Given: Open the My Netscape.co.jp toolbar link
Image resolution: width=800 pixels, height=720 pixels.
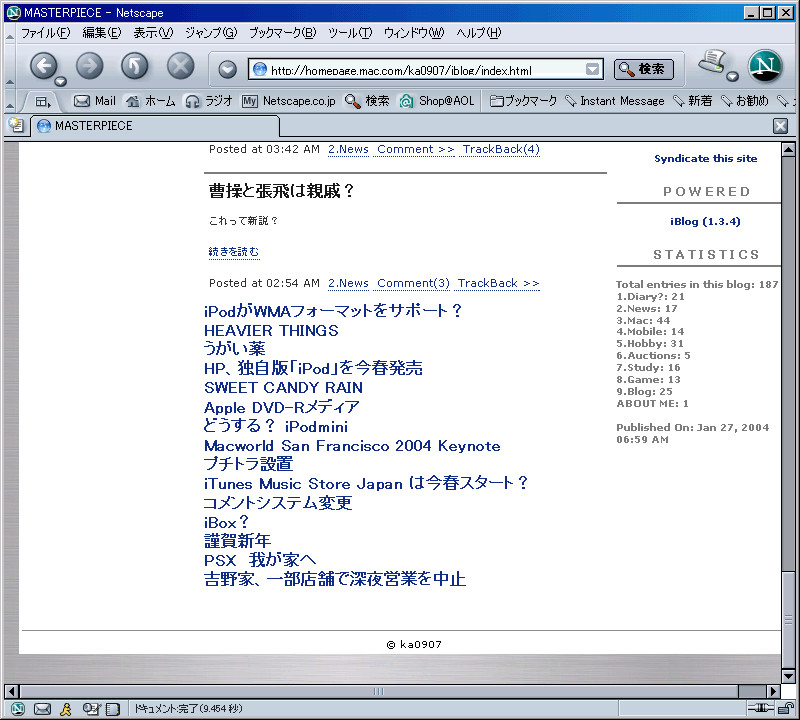Looking at the screenshot, I should tap(288, 101).
